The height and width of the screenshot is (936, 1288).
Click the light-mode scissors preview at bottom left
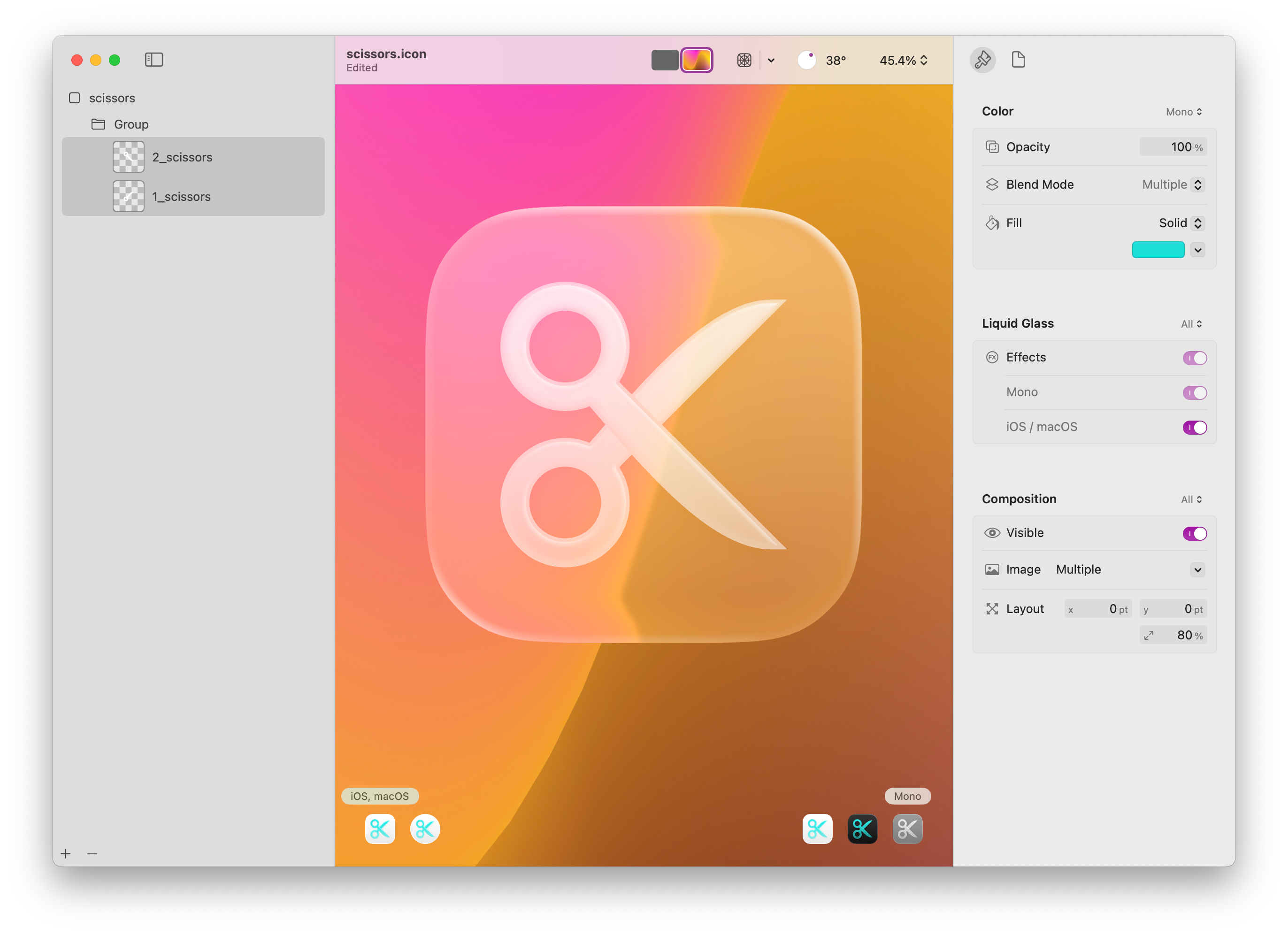(x=379, y=829)
